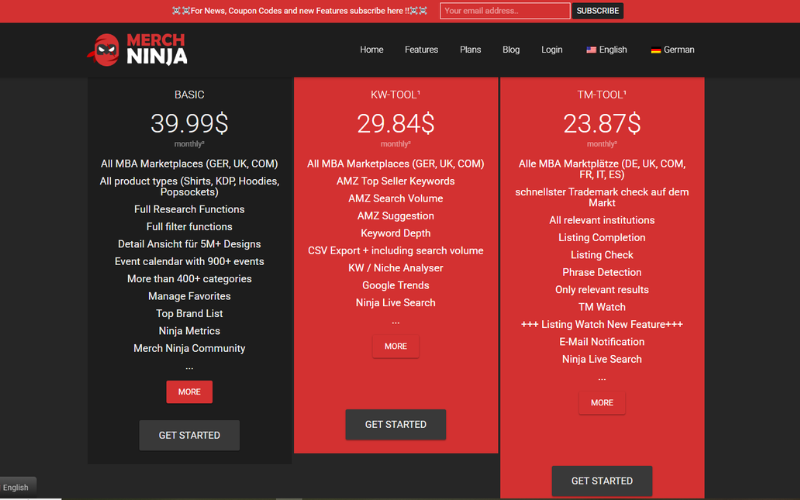
Task: Click 'schnellster Trademark check auf dem Markt'
Action: (x=602, y=197)
